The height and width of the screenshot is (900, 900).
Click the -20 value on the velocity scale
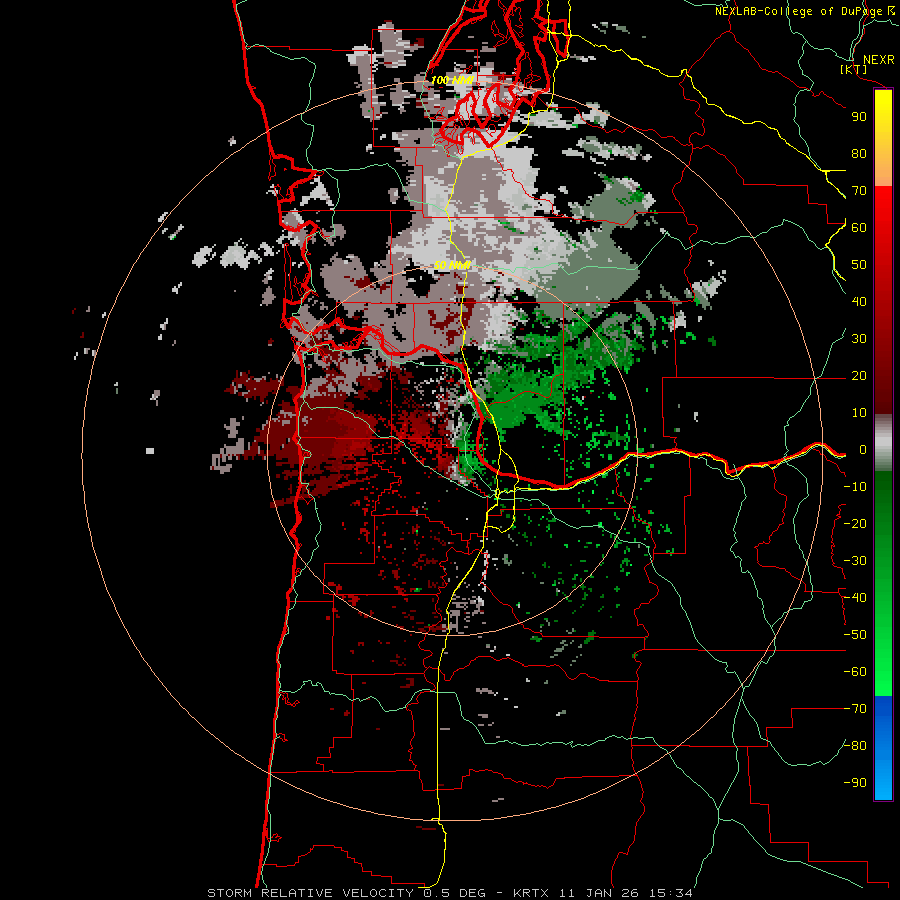(x=855, y=523)
